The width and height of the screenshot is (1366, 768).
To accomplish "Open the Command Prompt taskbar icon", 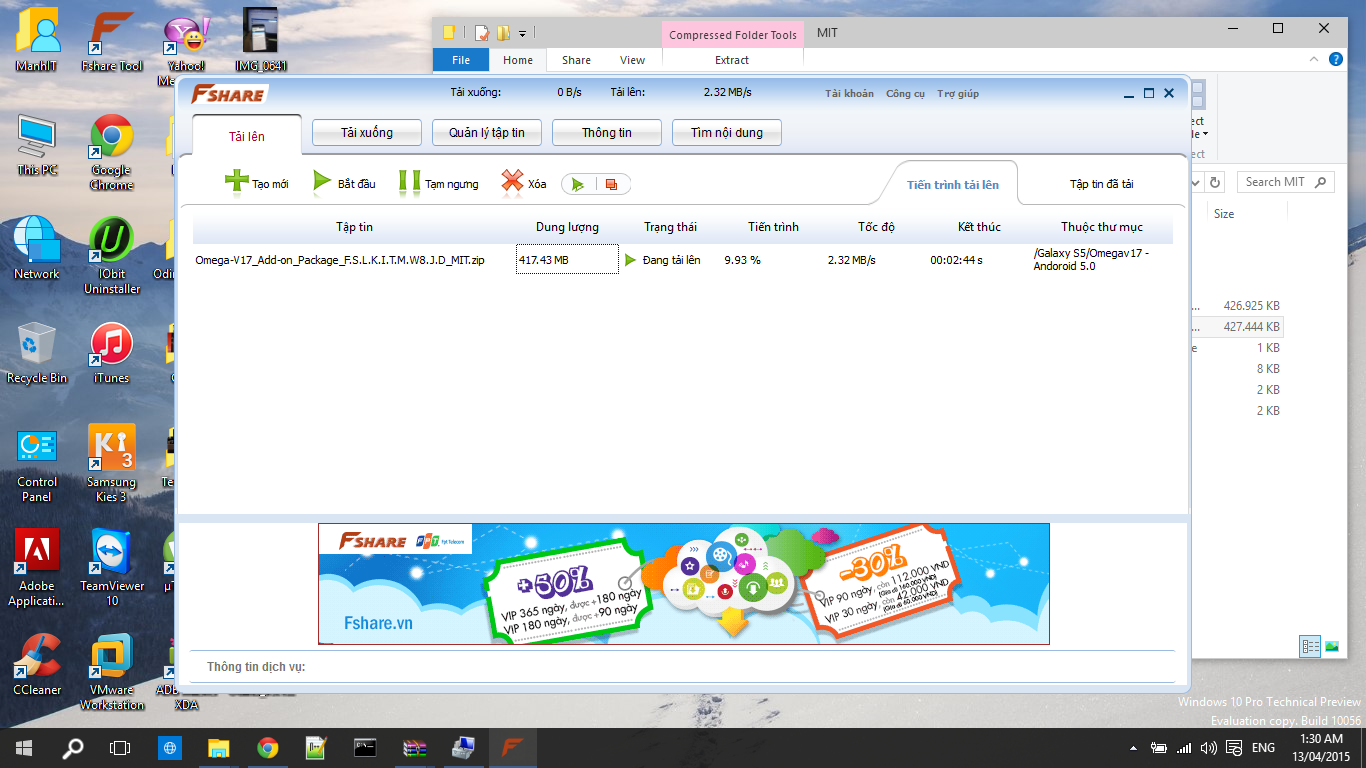I will (366, 748).
